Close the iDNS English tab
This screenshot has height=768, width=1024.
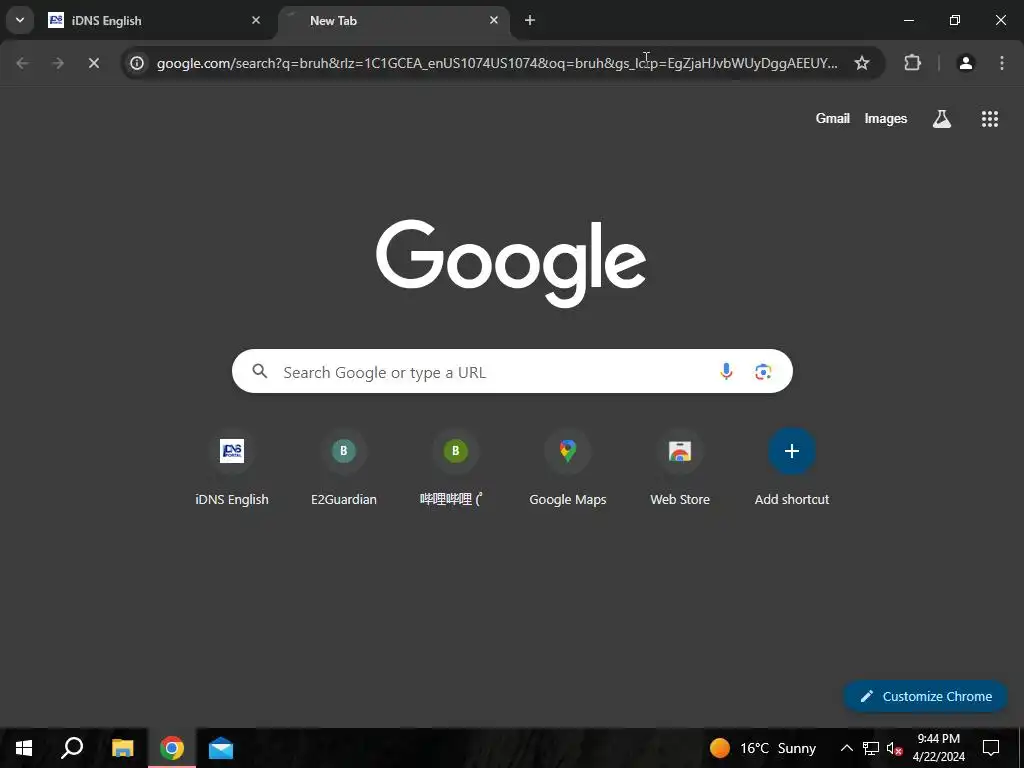coord(256,20)
